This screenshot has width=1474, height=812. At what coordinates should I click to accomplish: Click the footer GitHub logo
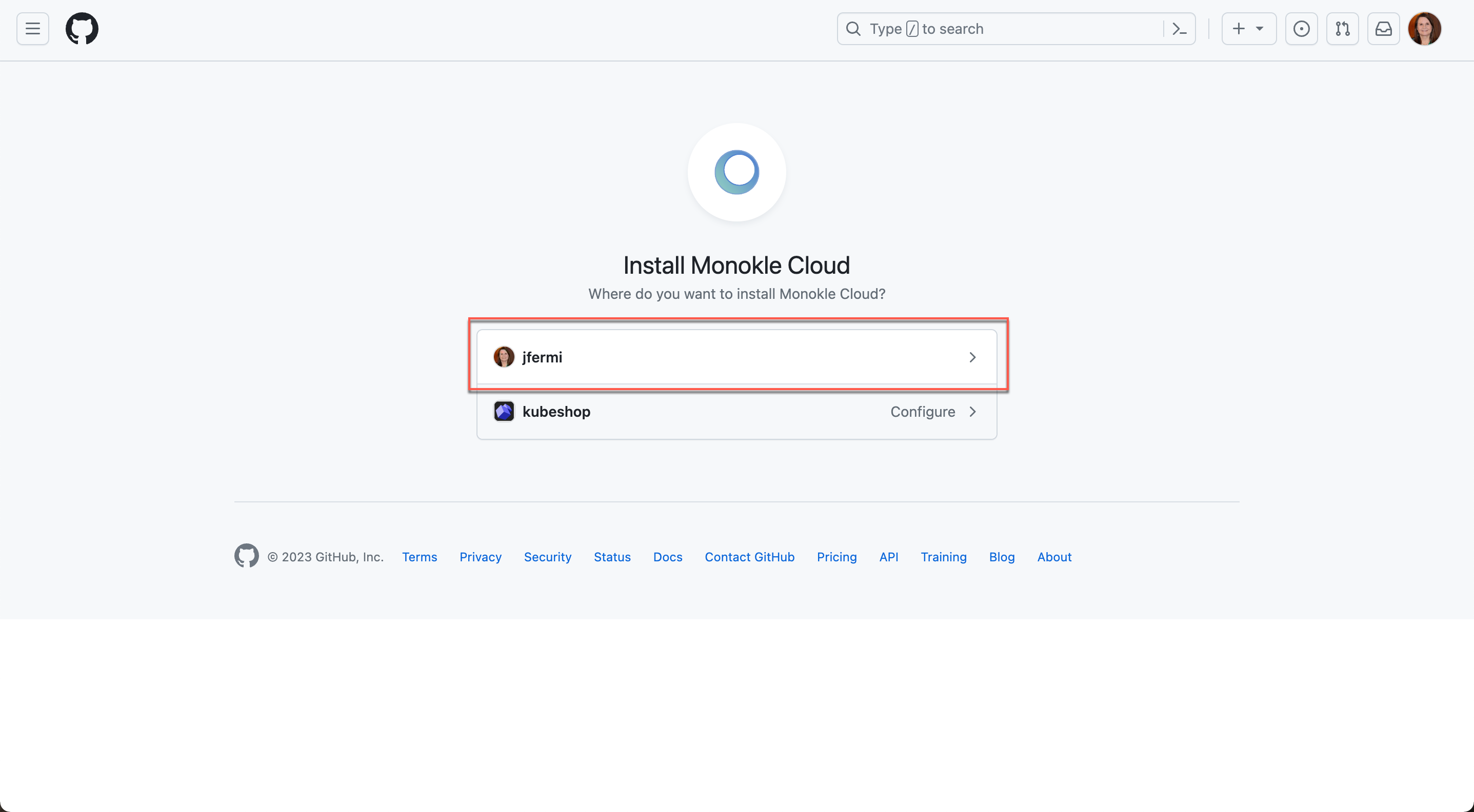coord(246,556)
